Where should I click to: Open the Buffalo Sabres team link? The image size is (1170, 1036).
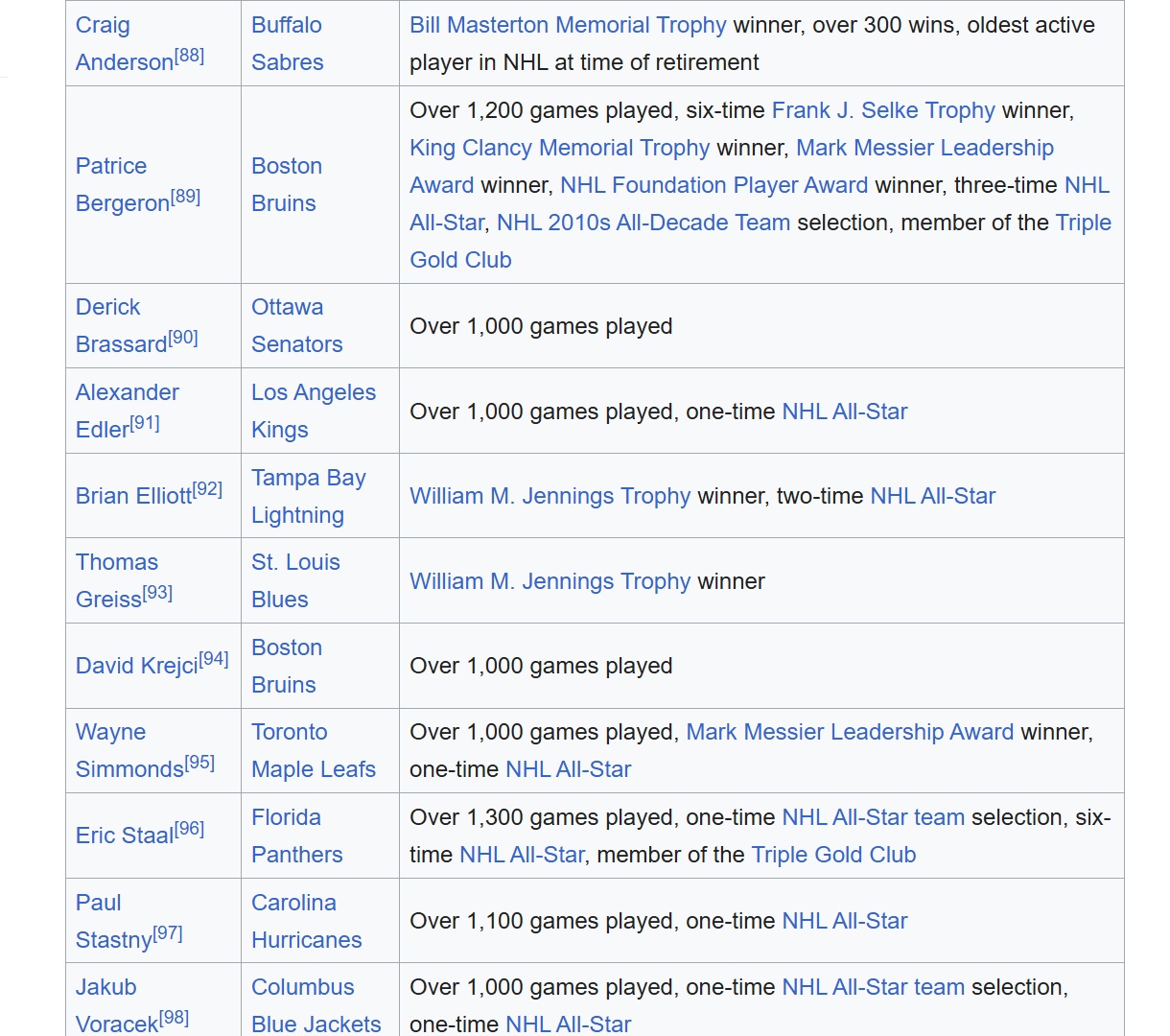pos(287,43)
